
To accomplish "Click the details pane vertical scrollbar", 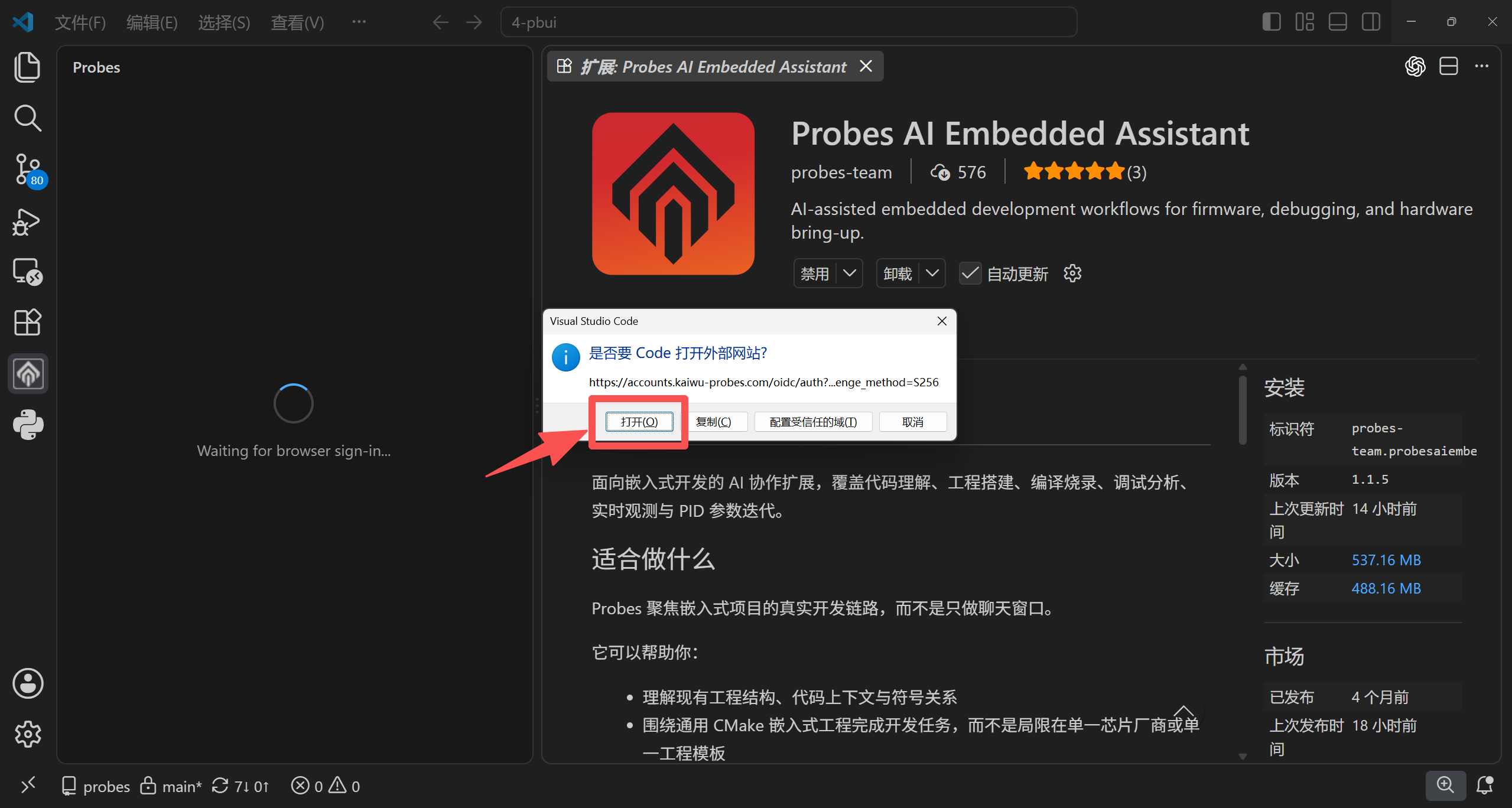I will coord(1243,409).
